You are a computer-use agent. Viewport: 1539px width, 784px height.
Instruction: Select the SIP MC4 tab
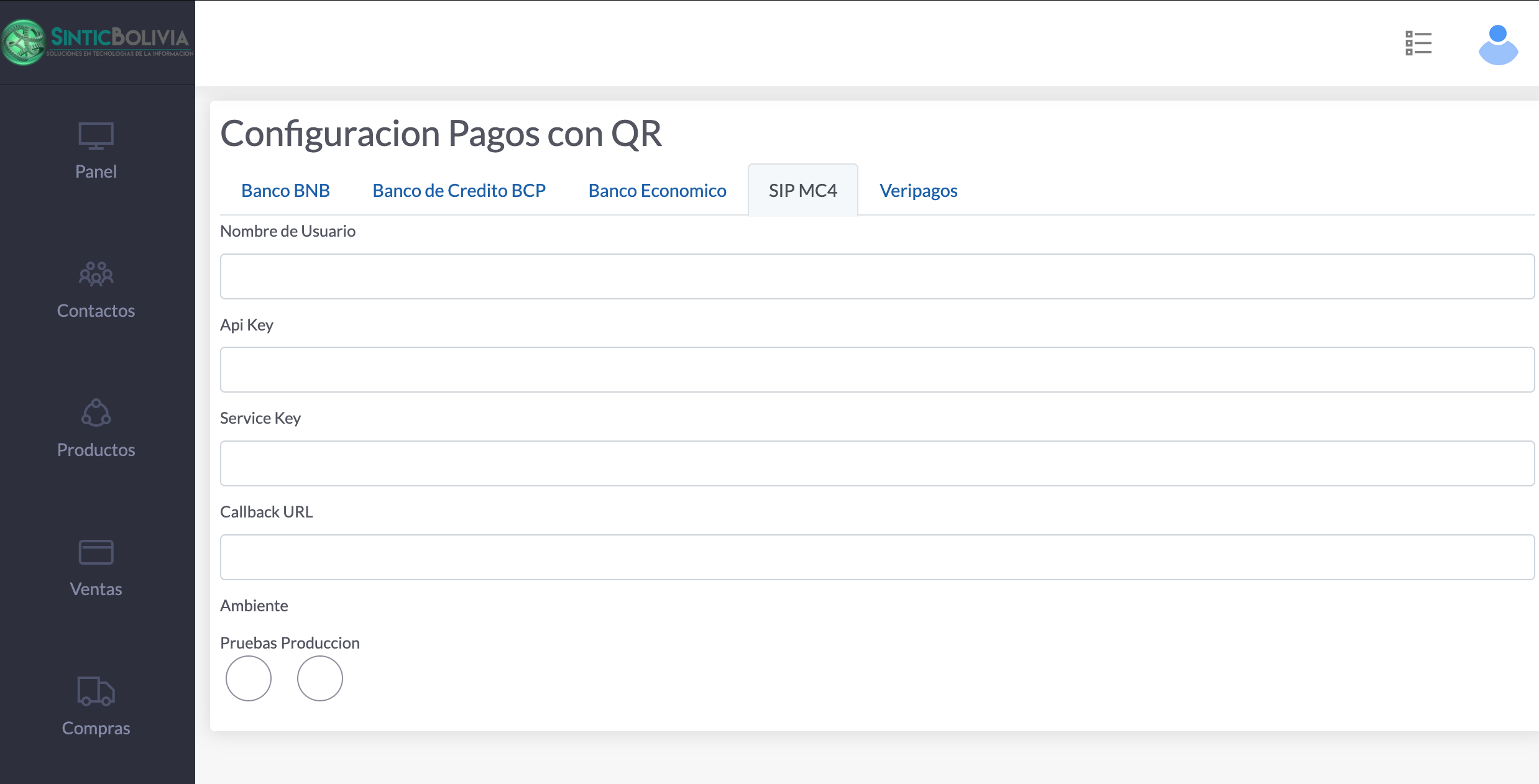(802, 191)
